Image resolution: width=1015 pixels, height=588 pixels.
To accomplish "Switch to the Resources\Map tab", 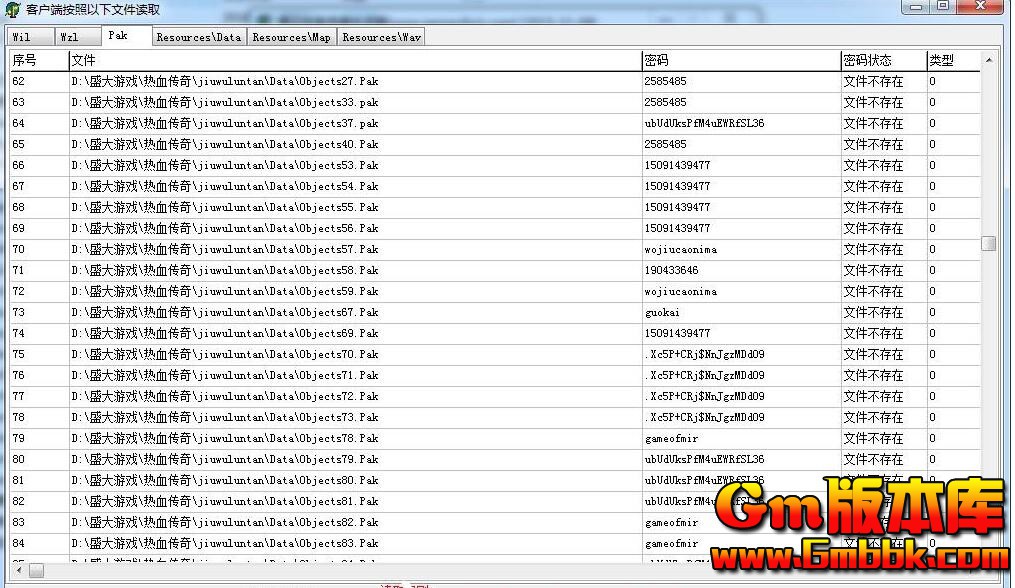I will point(291,37).
